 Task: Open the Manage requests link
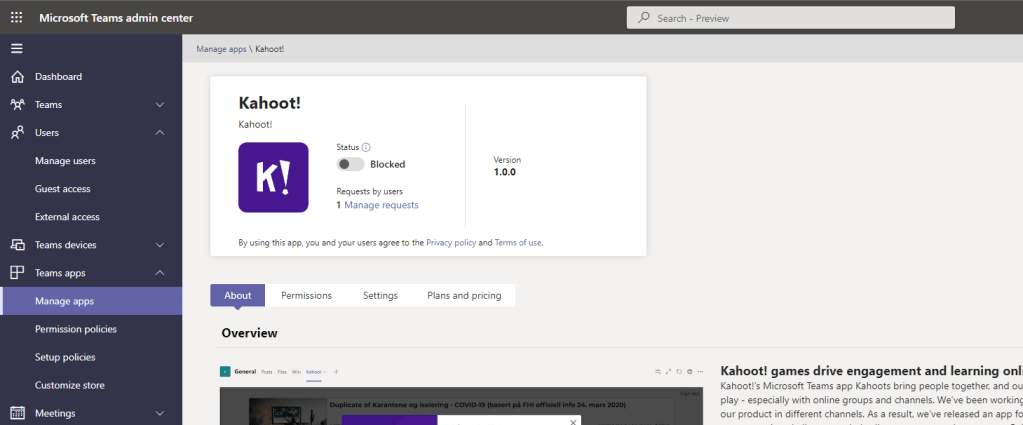point(381,205)
